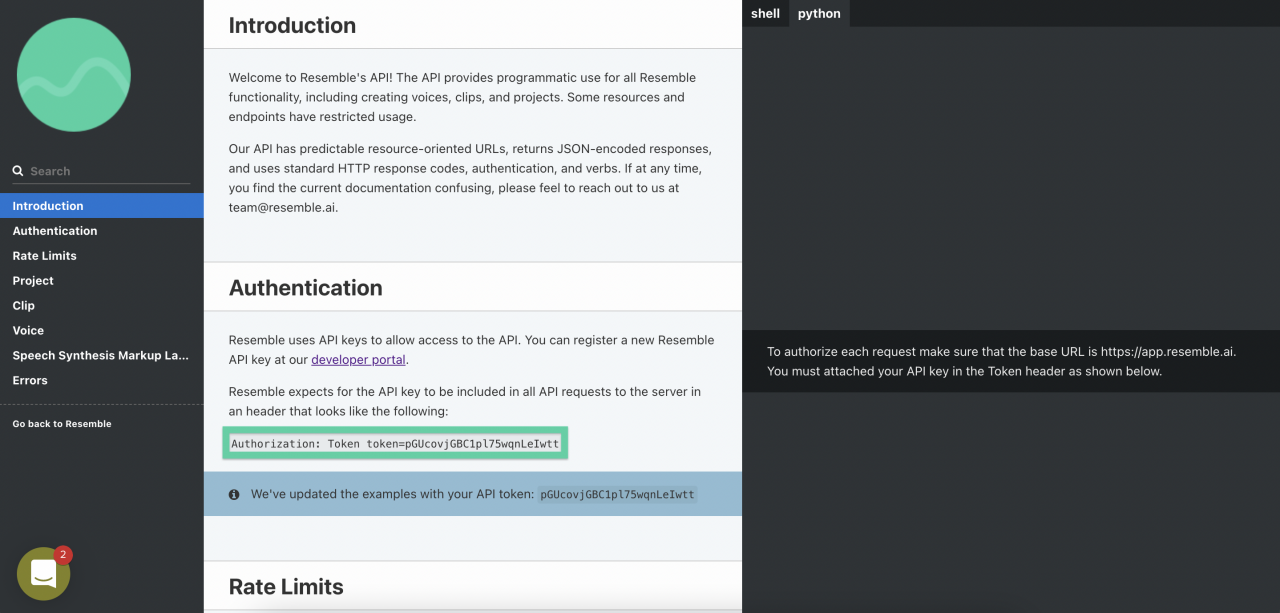Viewport: 1280px width, 613px height.
Task: Click the info icon beside the API token notice
Action: click(233, 493)
